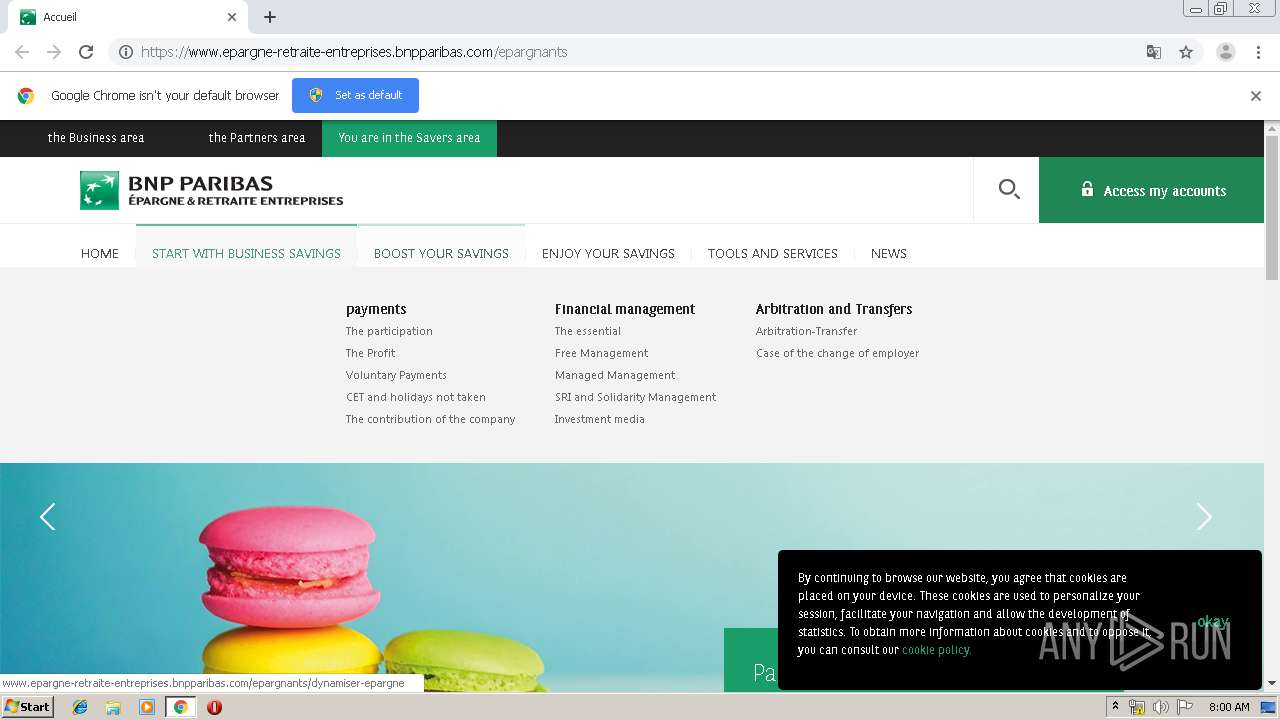Screen dimensions: 1280x720
Task: Open The essential link
Action: pos(588,331)
